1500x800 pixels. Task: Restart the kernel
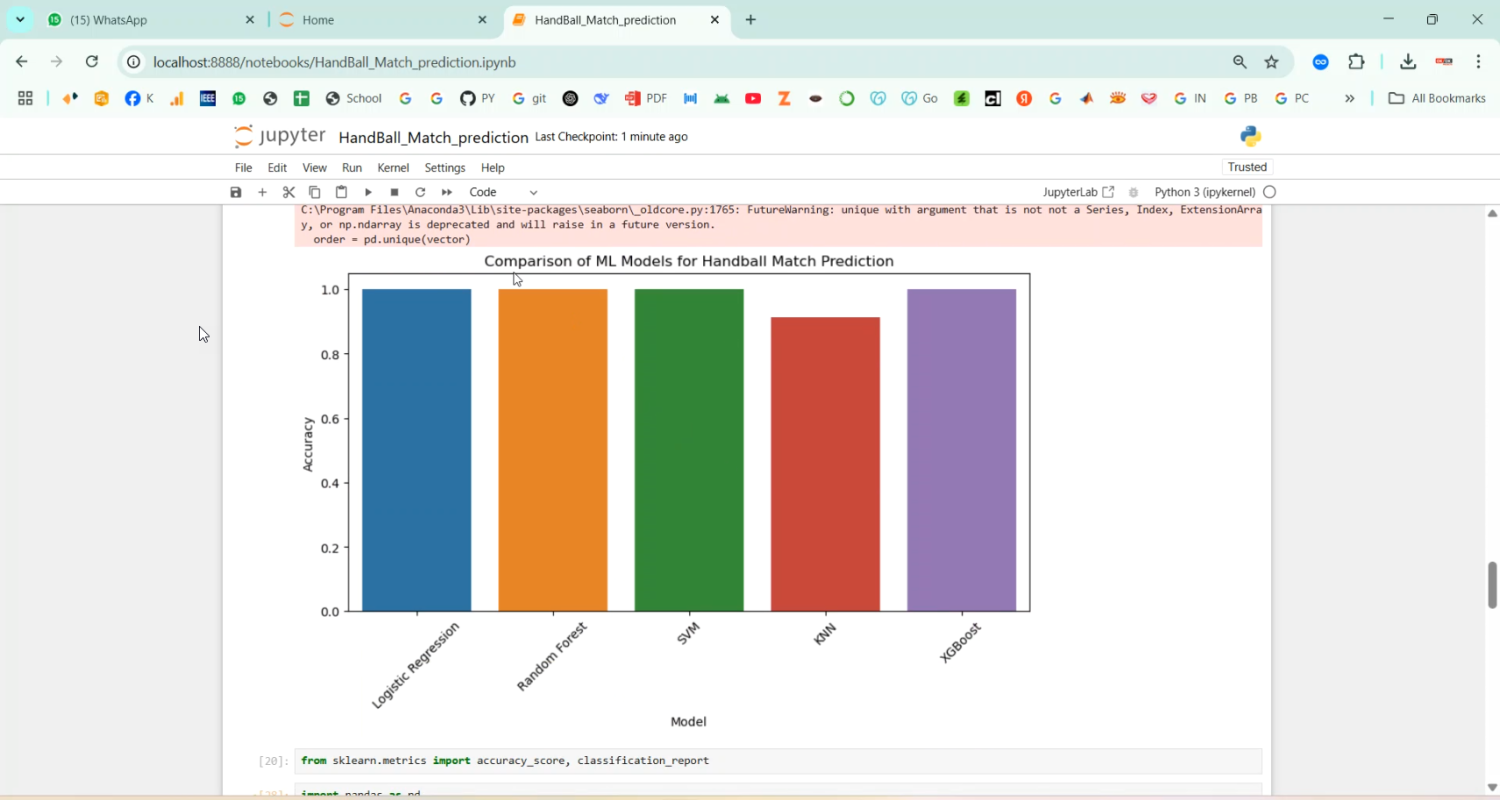pos(420,192)
